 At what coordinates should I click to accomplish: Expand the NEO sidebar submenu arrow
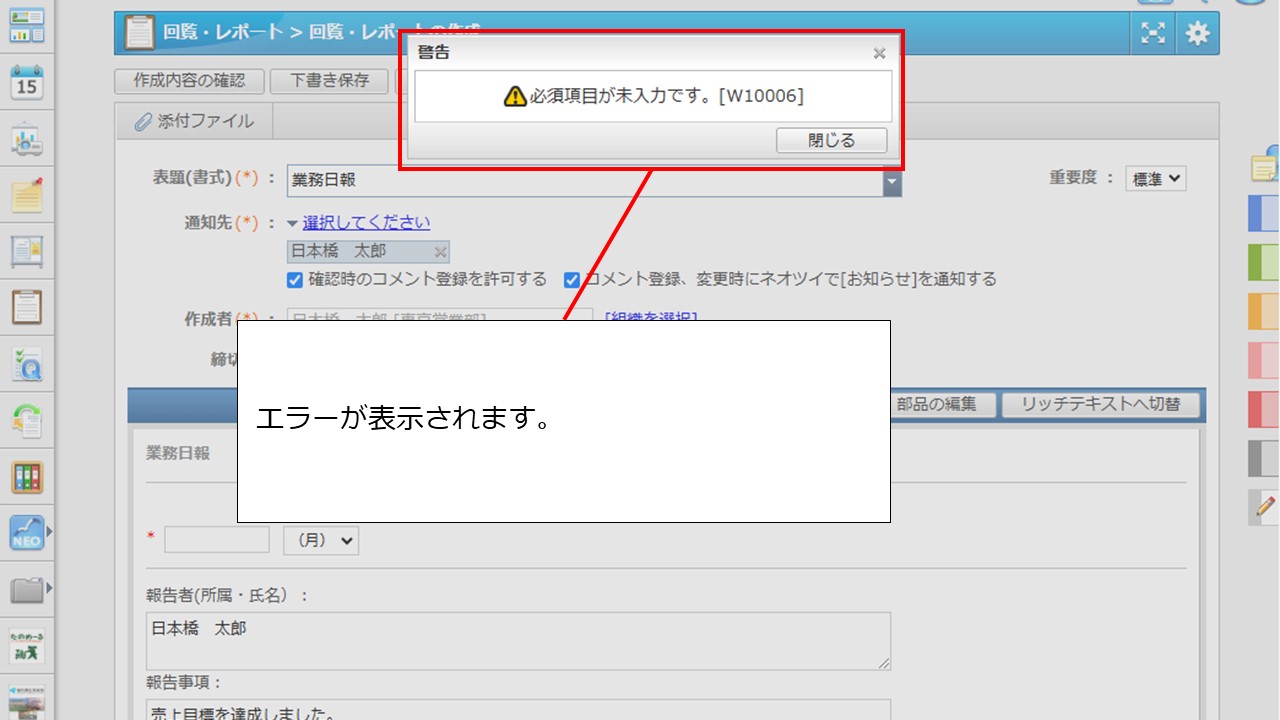click(50, 532)
